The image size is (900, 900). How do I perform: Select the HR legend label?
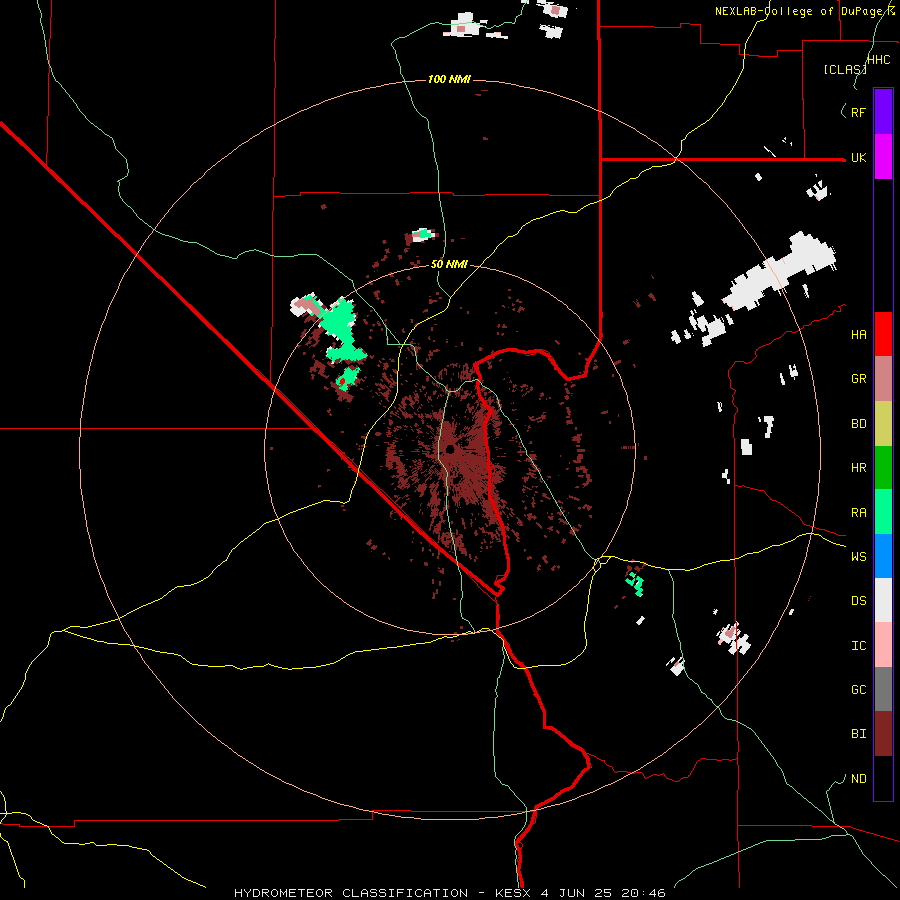pyautogui.click(x=858, y=468)
